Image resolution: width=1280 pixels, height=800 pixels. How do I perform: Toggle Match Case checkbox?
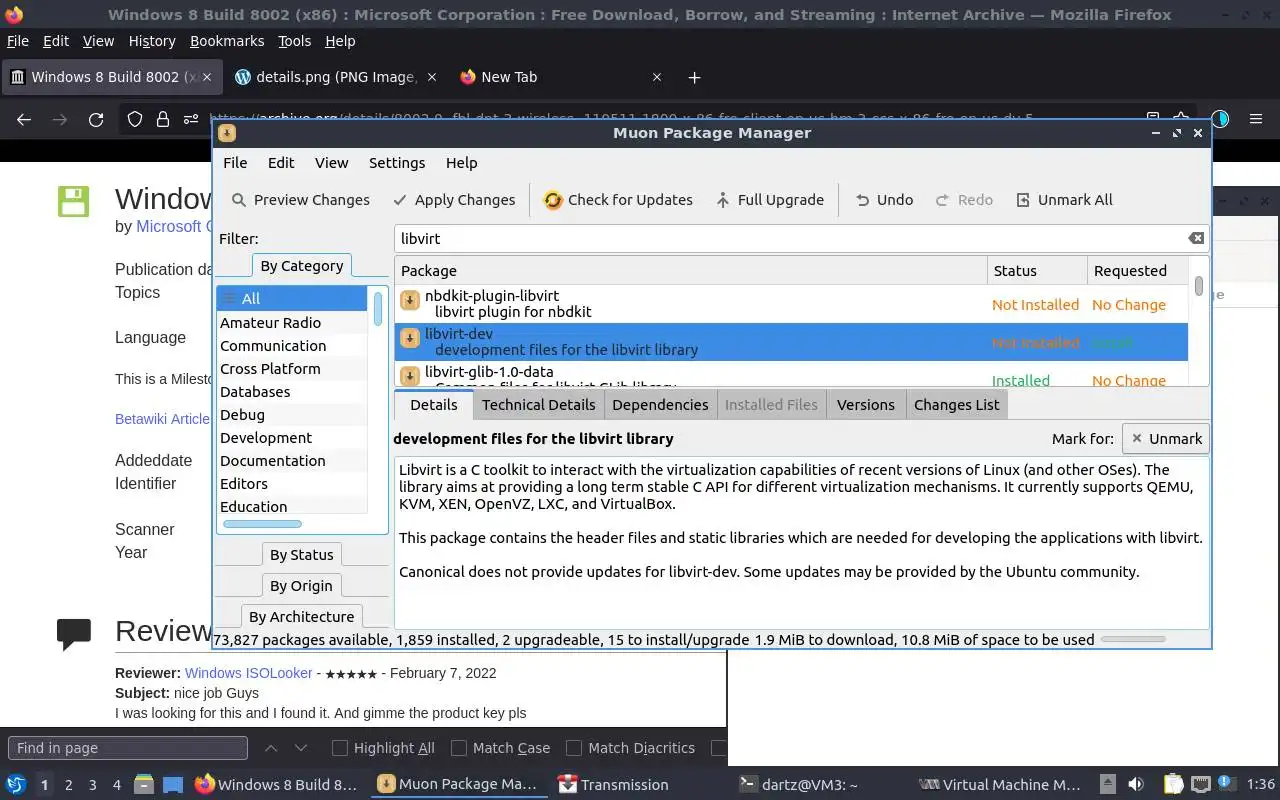459,748
